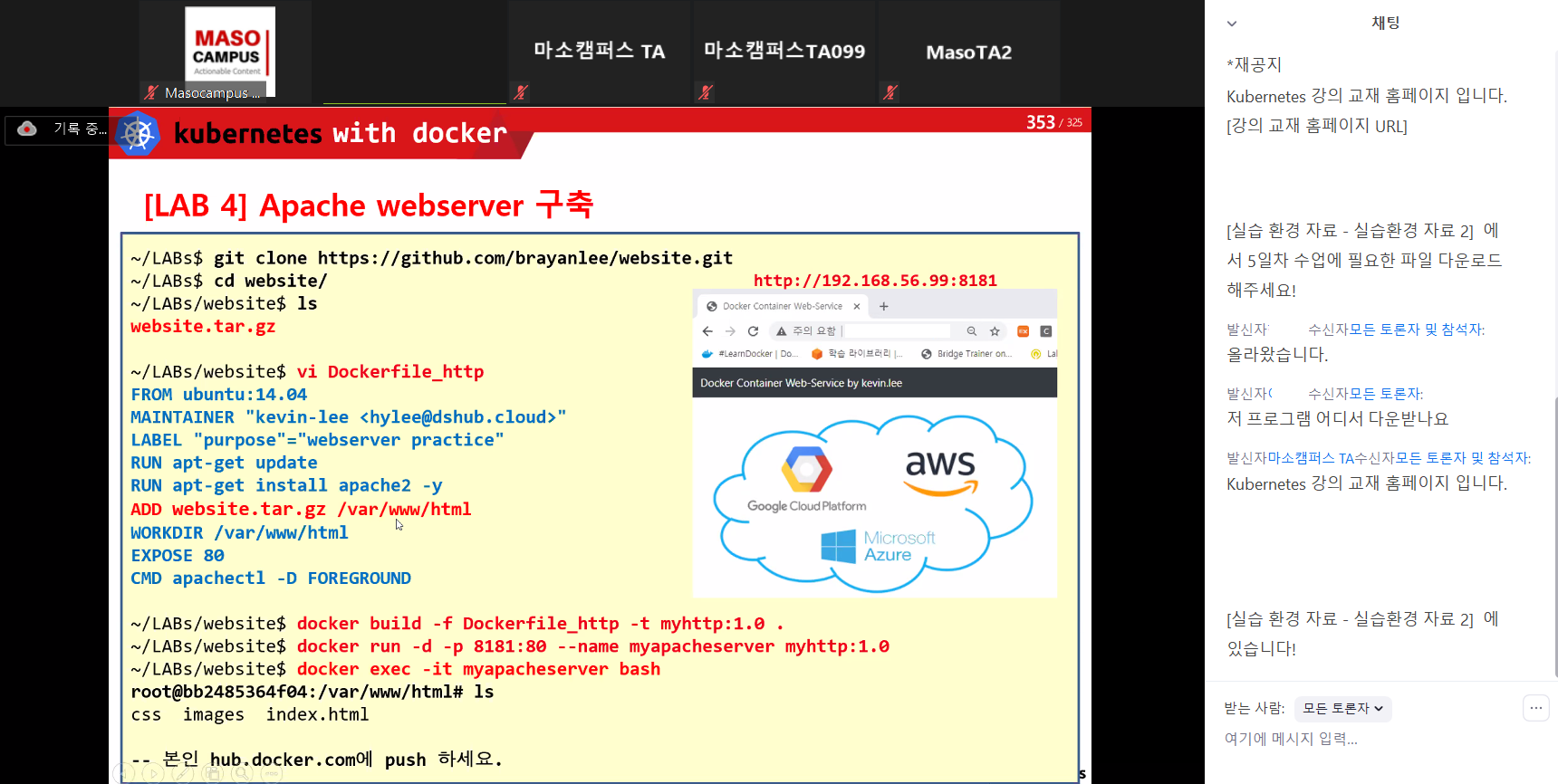The image size is (1558, 784).
Task: Click the pen annotation tool on slide
Action: [x=181, y=774]
